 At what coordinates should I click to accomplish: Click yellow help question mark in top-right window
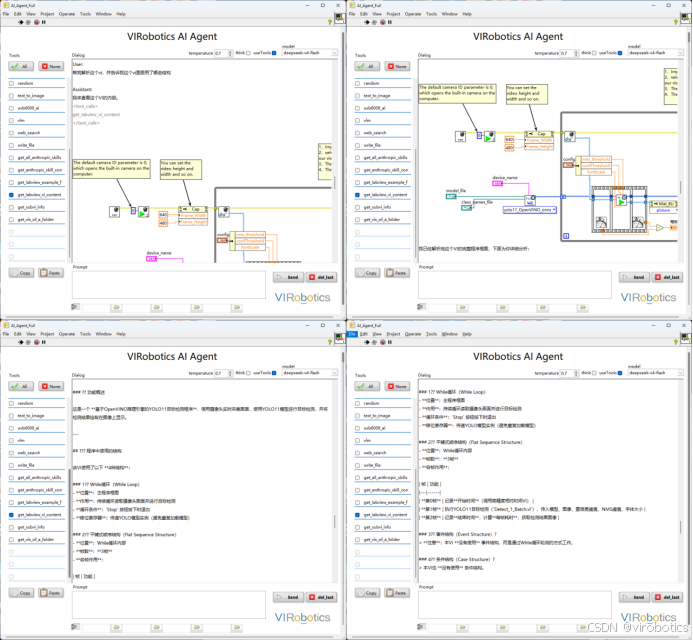tap(676, 22)
